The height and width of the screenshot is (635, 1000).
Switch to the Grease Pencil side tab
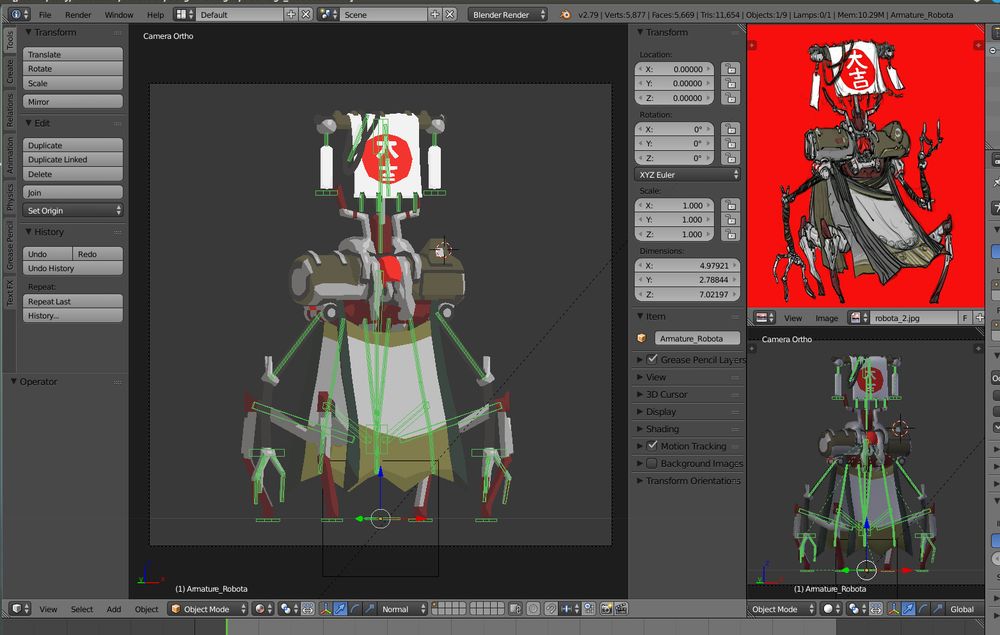click(x=10, y=247)
